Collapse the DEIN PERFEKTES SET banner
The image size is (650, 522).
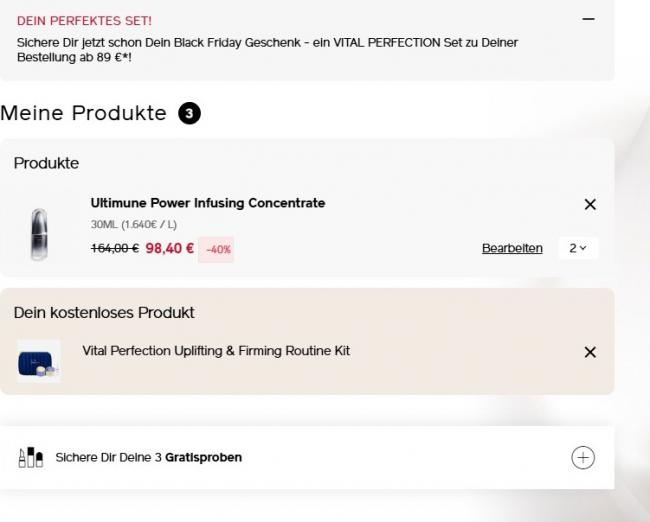(x=588, y=20)
